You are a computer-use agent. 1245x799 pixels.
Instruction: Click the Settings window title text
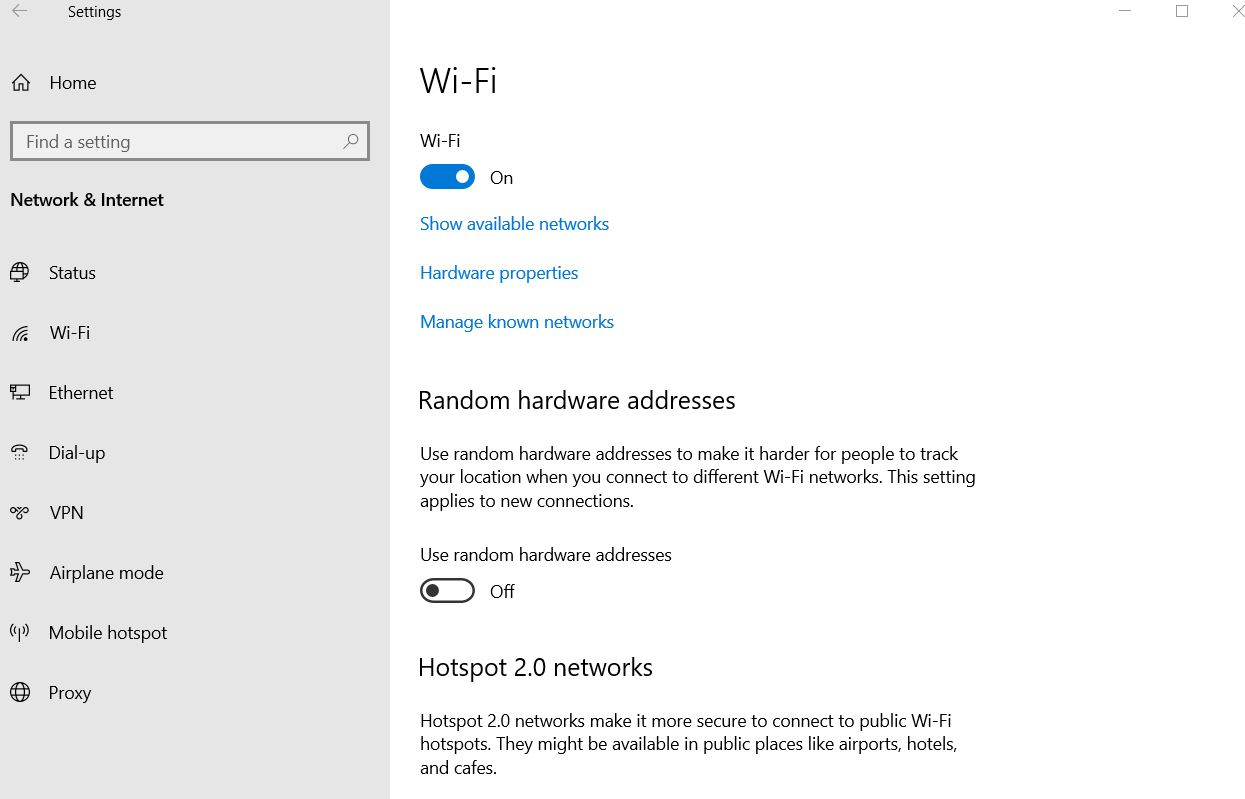(94, 12)
